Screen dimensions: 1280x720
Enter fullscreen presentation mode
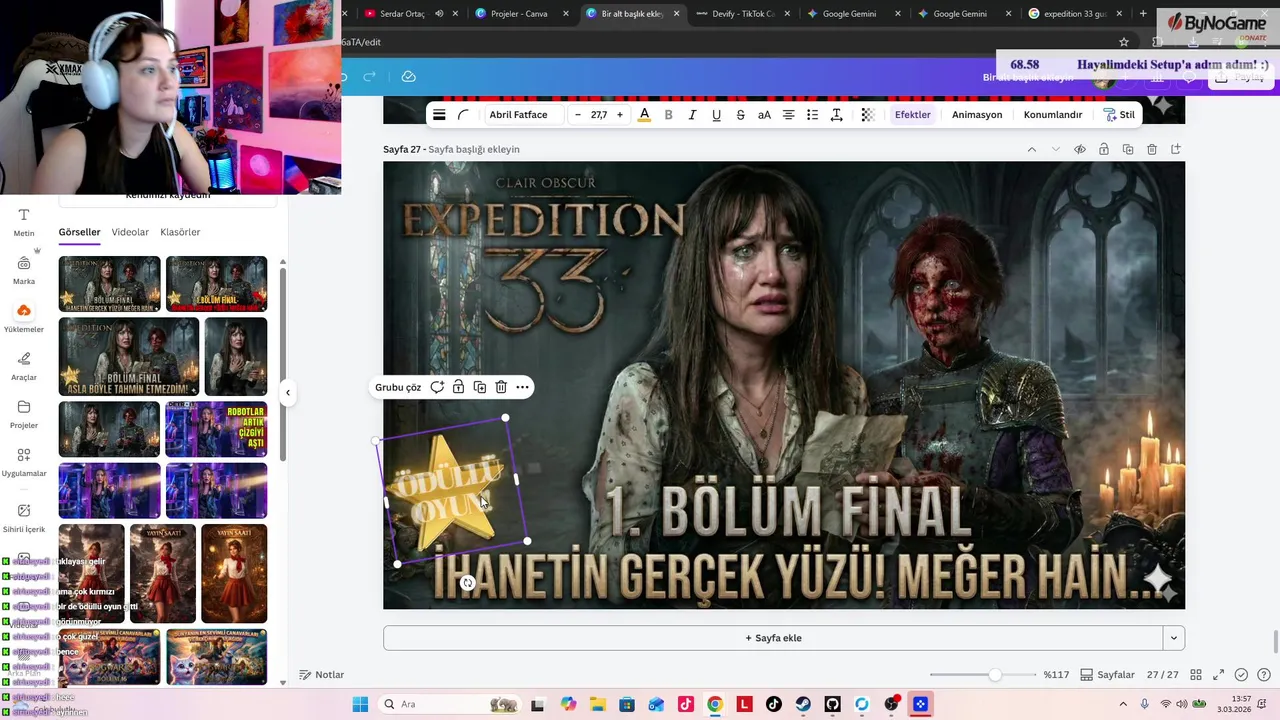coord(1218,675)
